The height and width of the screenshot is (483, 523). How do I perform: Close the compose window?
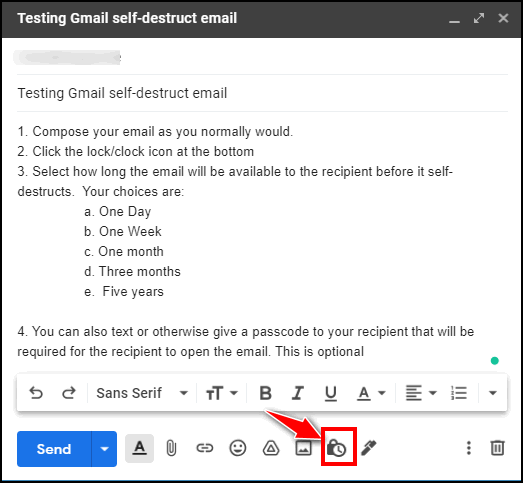click(x=503, y=18)
